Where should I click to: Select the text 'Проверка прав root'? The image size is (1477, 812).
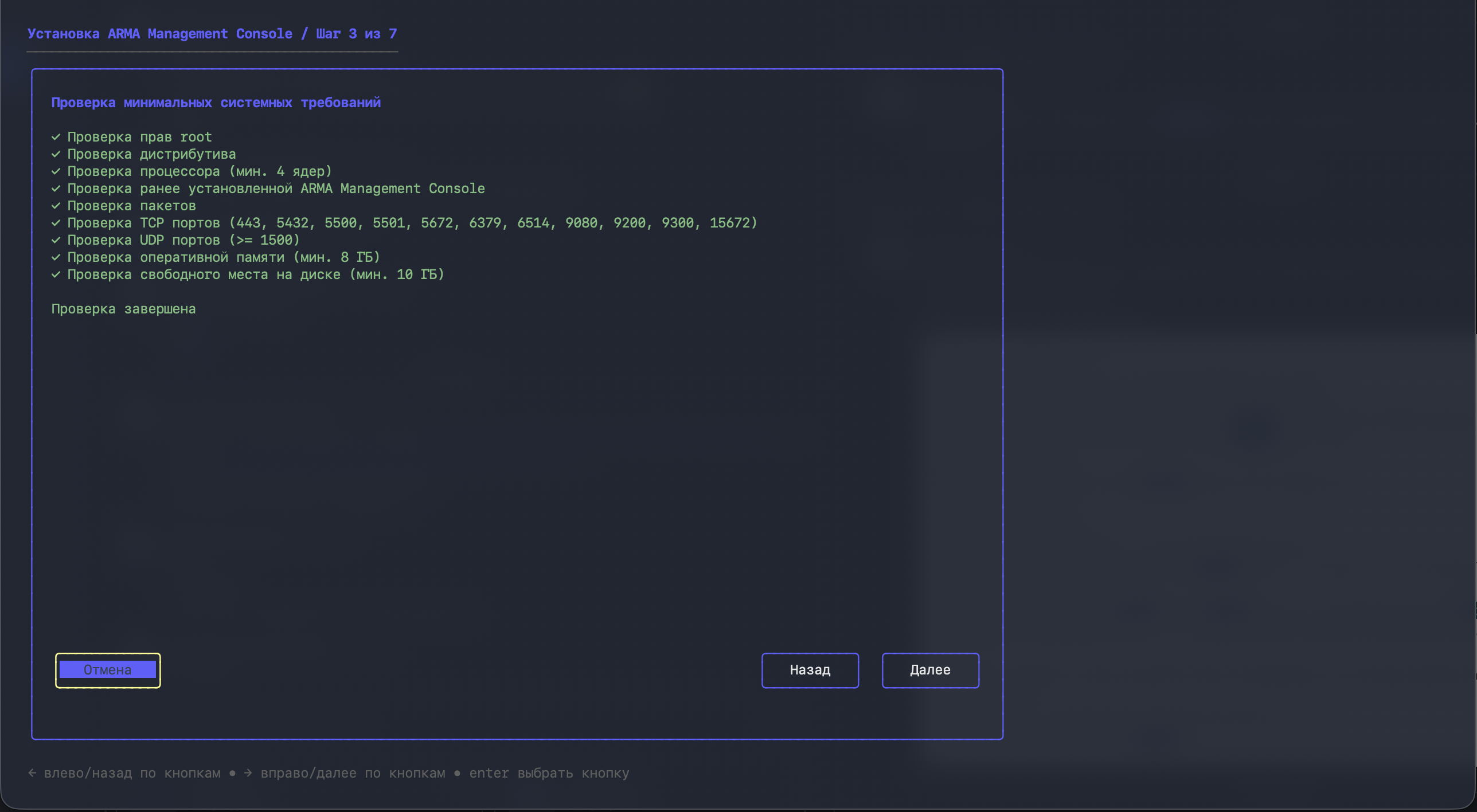[140, 138]
